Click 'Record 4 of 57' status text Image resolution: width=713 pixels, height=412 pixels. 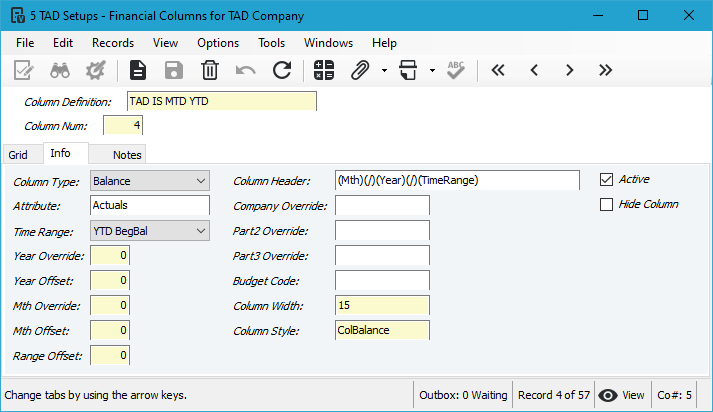tap(553, 395)
